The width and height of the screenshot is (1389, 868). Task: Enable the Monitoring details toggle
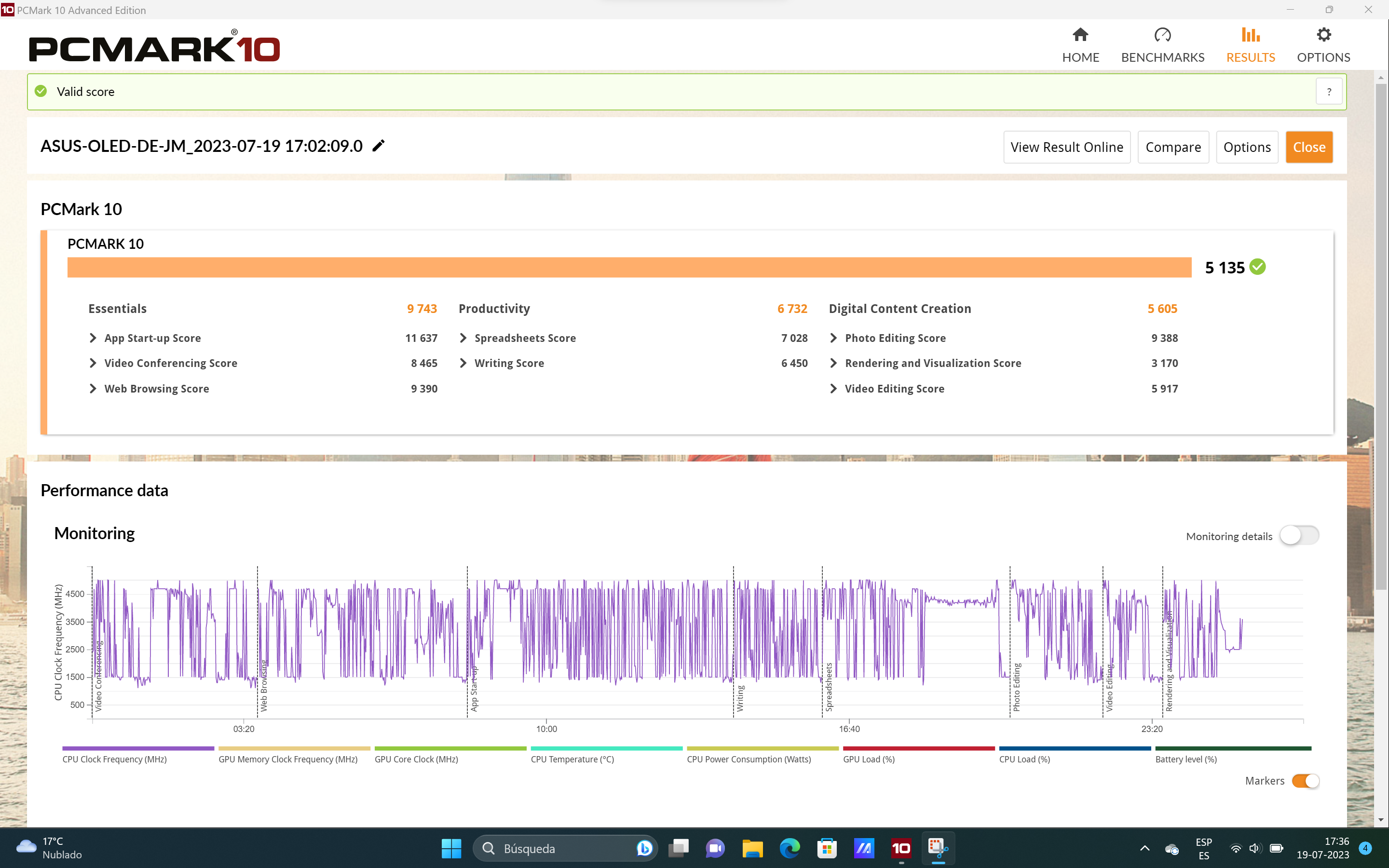pos(1299,536)
